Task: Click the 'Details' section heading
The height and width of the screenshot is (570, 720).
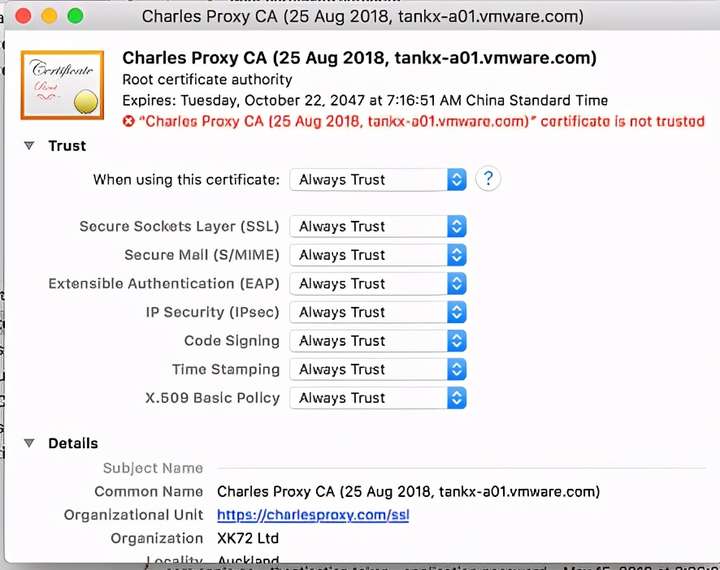Action: pyautogui.click(x=73, y=443)
